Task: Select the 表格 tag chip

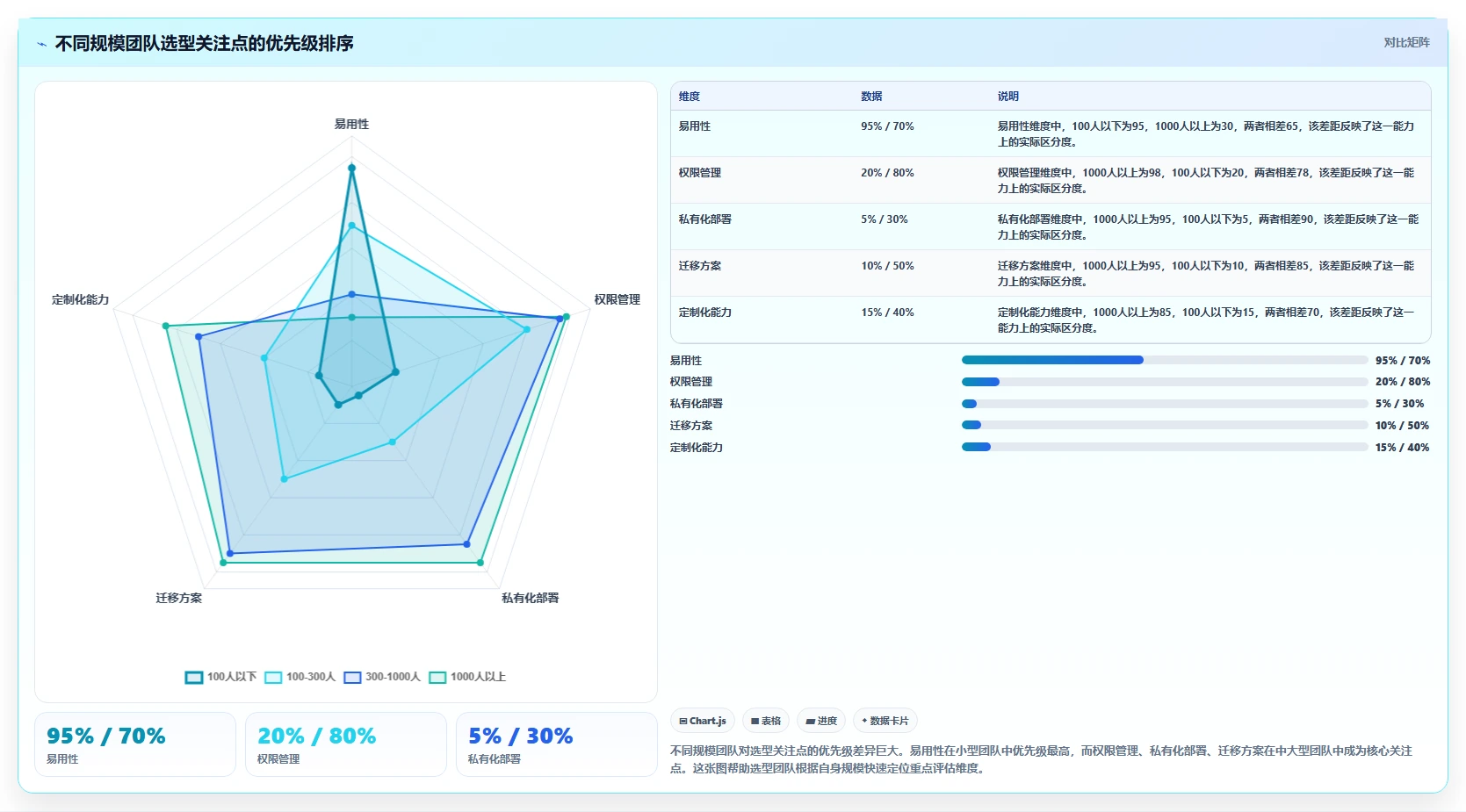Action: click(766, 721)
